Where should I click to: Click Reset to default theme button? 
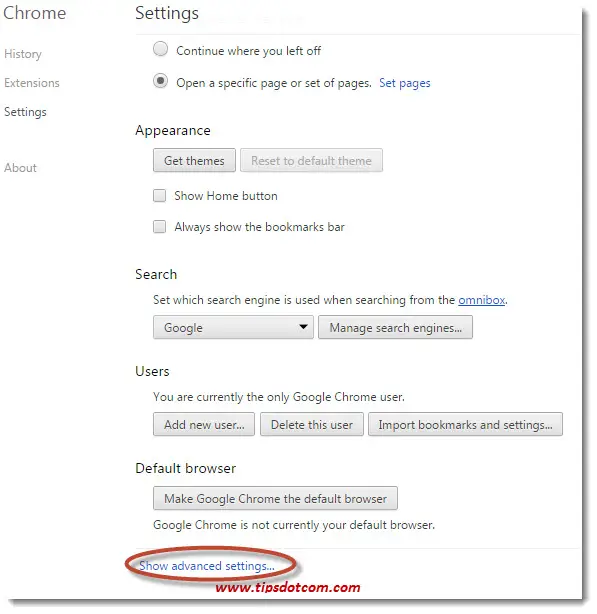click(311, 160)
